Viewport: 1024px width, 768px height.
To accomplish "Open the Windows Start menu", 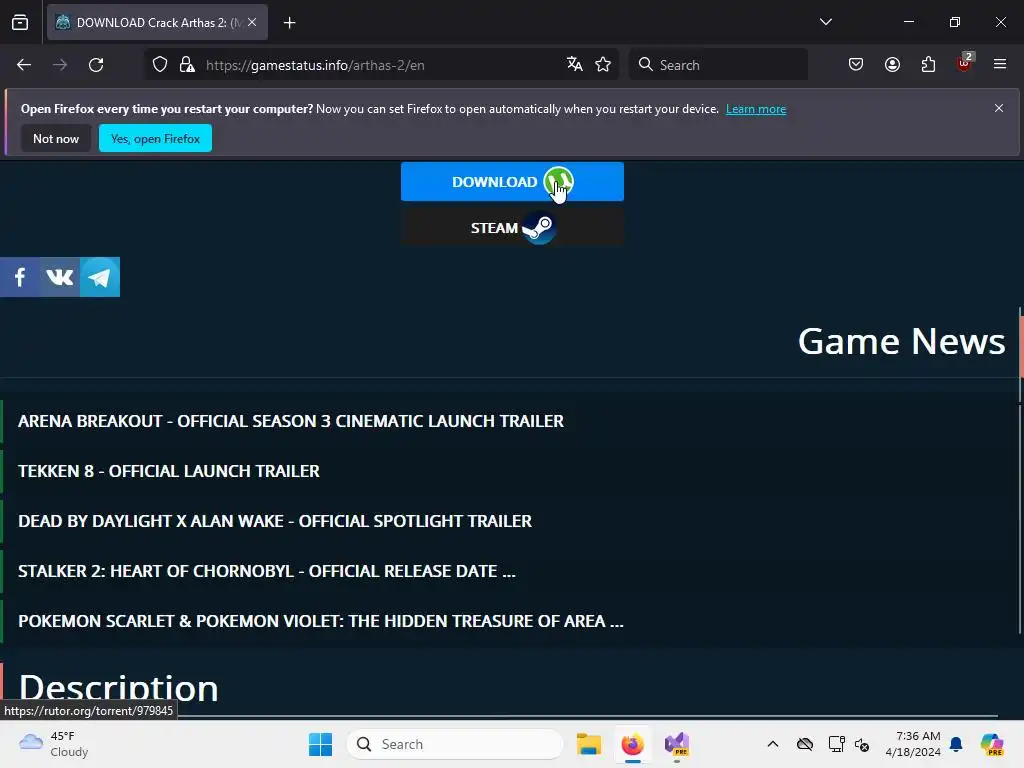I will click(x=320, y=744).
